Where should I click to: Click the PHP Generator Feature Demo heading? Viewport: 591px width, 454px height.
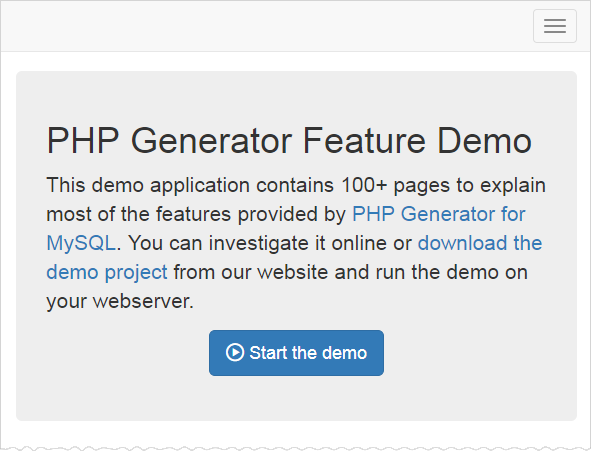(x=289, y=141)
